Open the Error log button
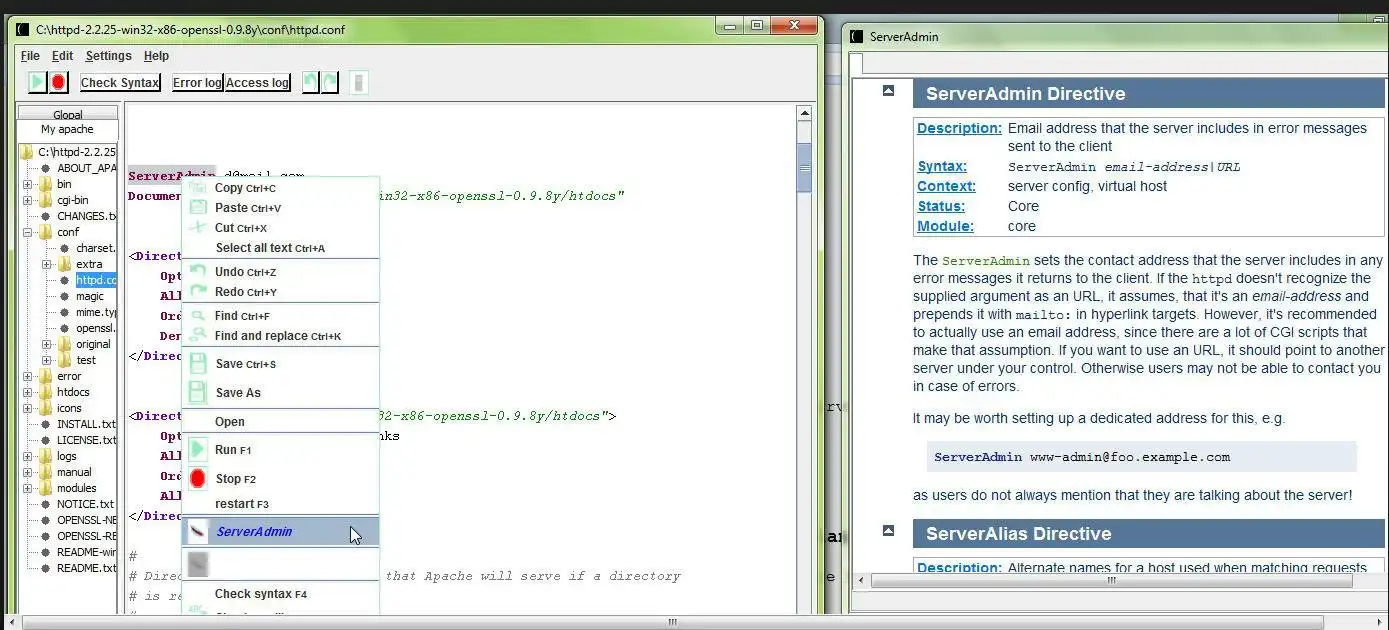Image resolution: width=1389 pixels, height=630 pixels. click(197, 82)
